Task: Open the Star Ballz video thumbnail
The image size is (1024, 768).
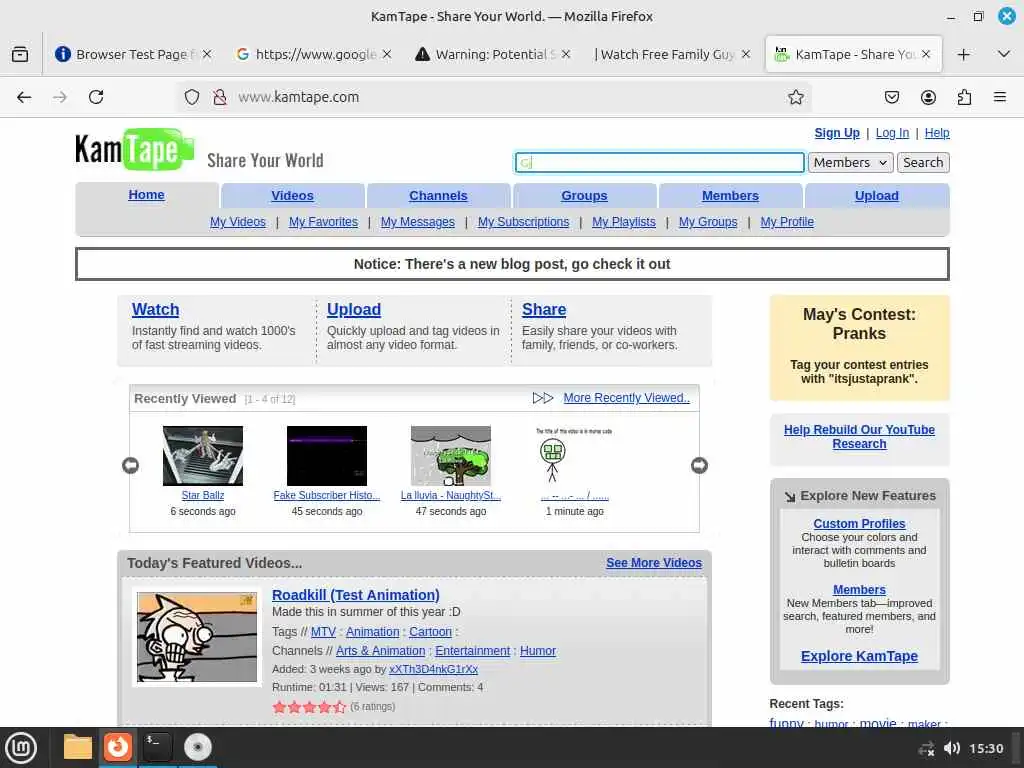Action: click(202, 455)
